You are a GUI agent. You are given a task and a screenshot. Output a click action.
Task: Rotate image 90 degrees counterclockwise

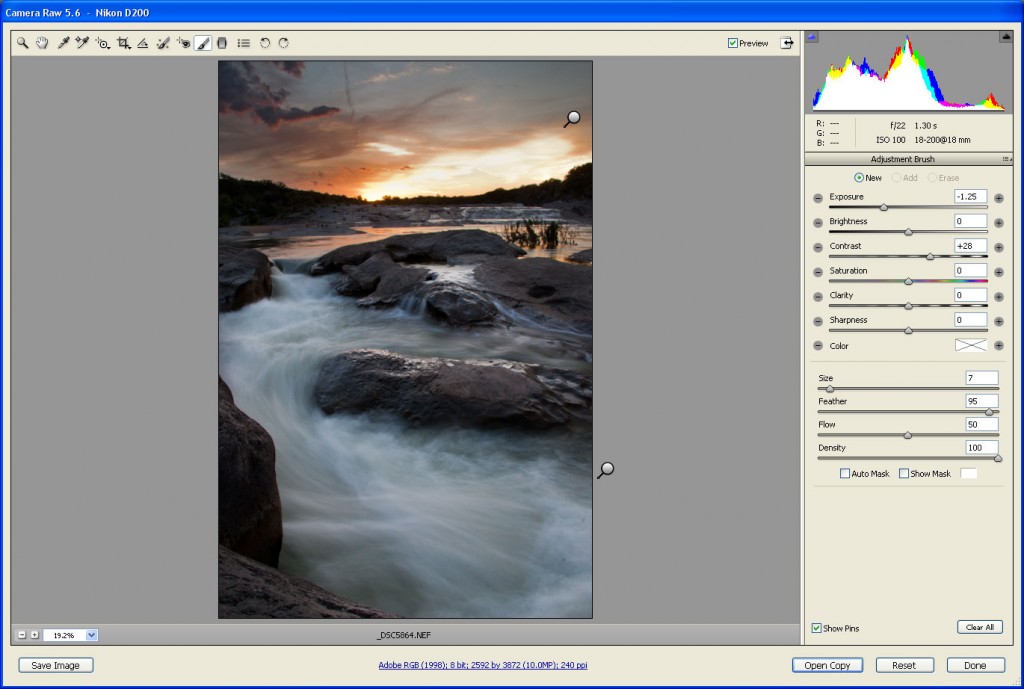[265, 43]
